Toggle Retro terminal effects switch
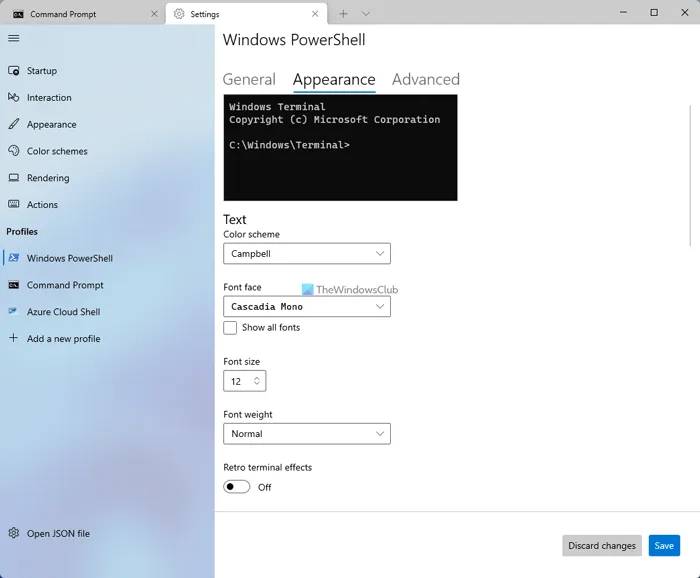This screenshot has width=700, height=578. (237, 487)
